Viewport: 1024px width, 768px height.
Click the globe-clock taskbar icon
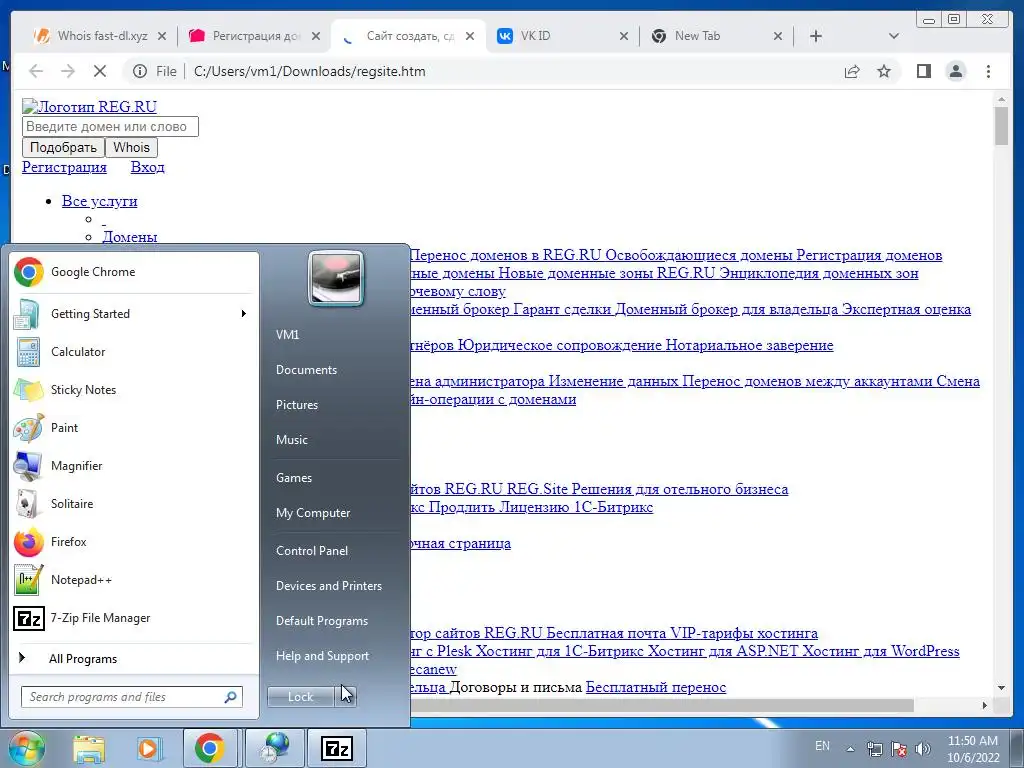tap(276, 748)
